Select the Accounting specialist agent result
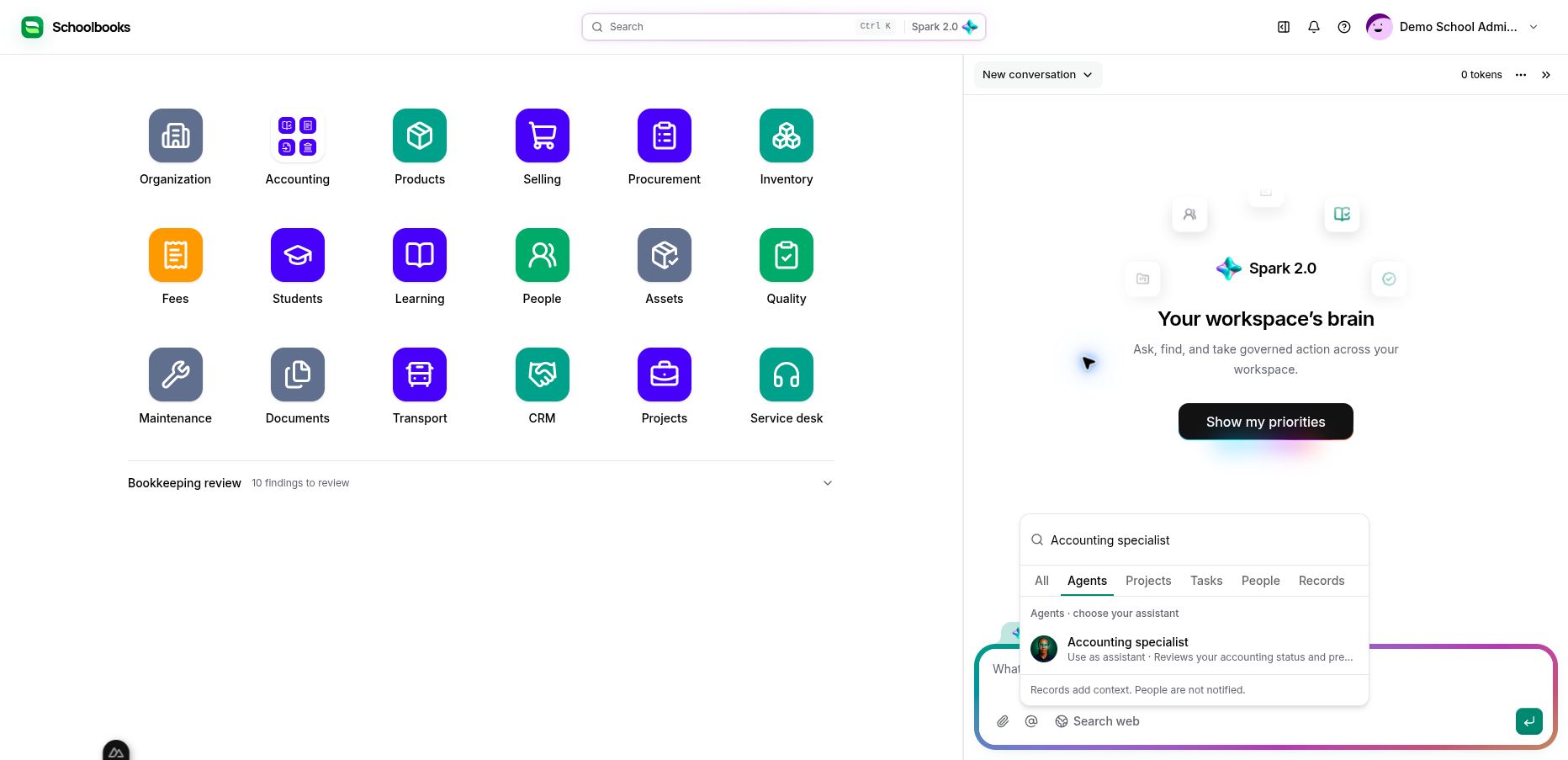This screenshot has height=760, width=1568. coord(1194,649)
